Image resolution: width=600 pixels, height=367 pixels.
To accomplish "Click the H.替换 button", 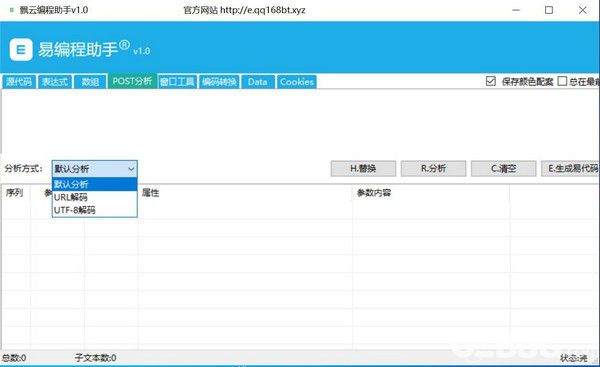I will (363, 168).
